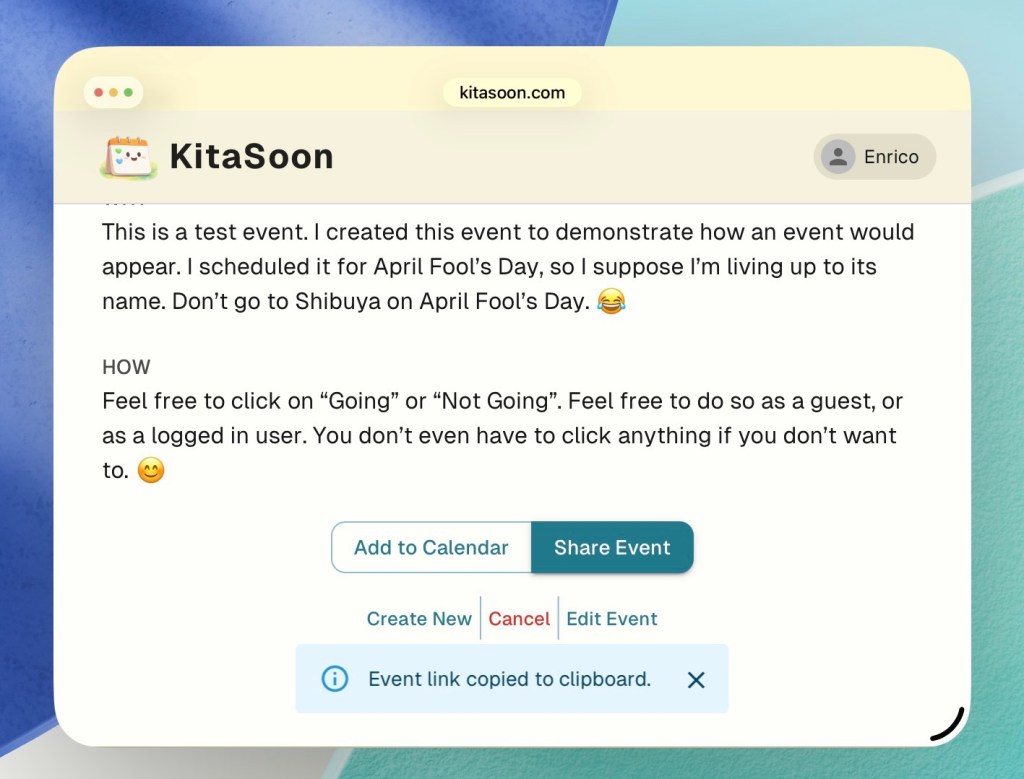This screenshot has height=779, width=1024.
Task: Select the red Cancel link
Action: click(519, 619)
